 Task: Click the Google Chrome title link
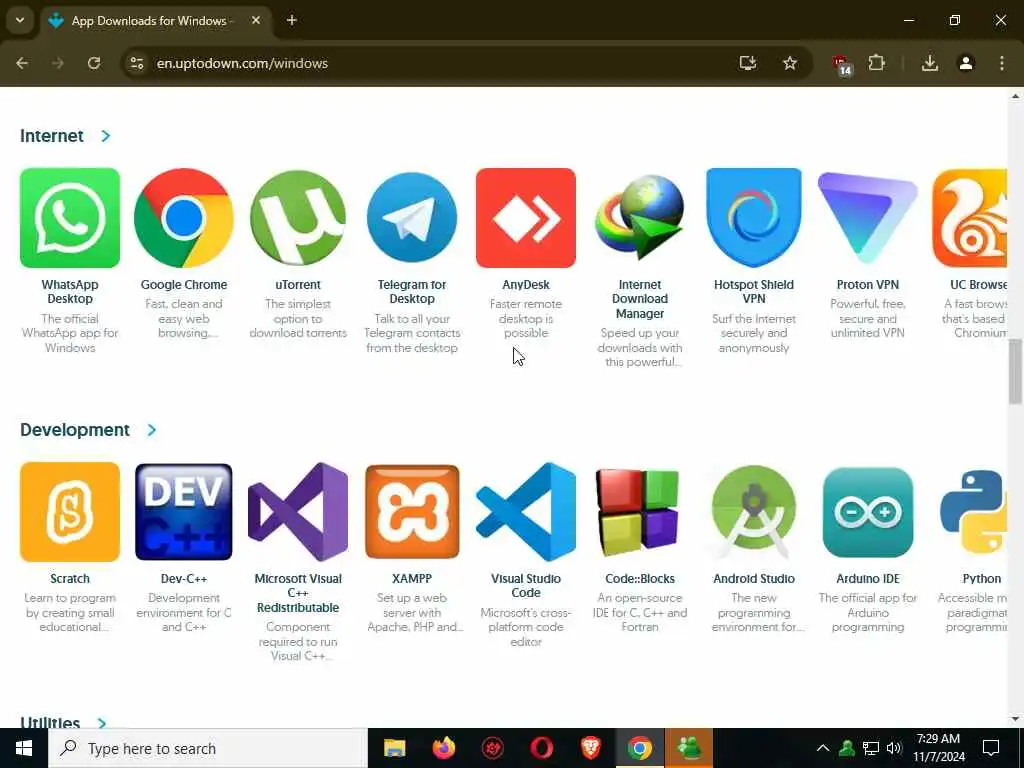click(x=184, y=285)
